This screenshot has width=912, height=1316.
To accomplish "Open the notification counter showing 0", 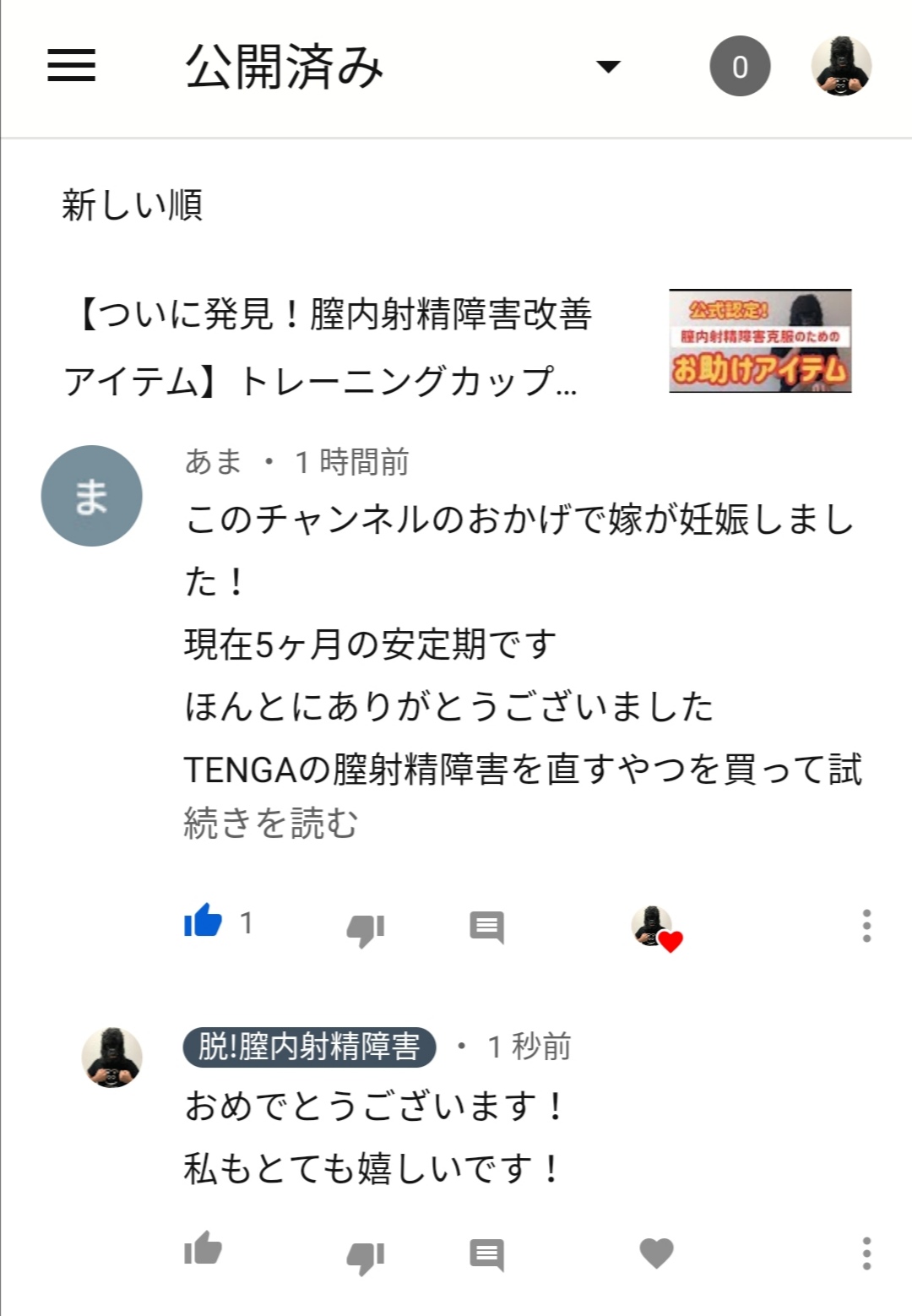I will [x=740, y=66].
